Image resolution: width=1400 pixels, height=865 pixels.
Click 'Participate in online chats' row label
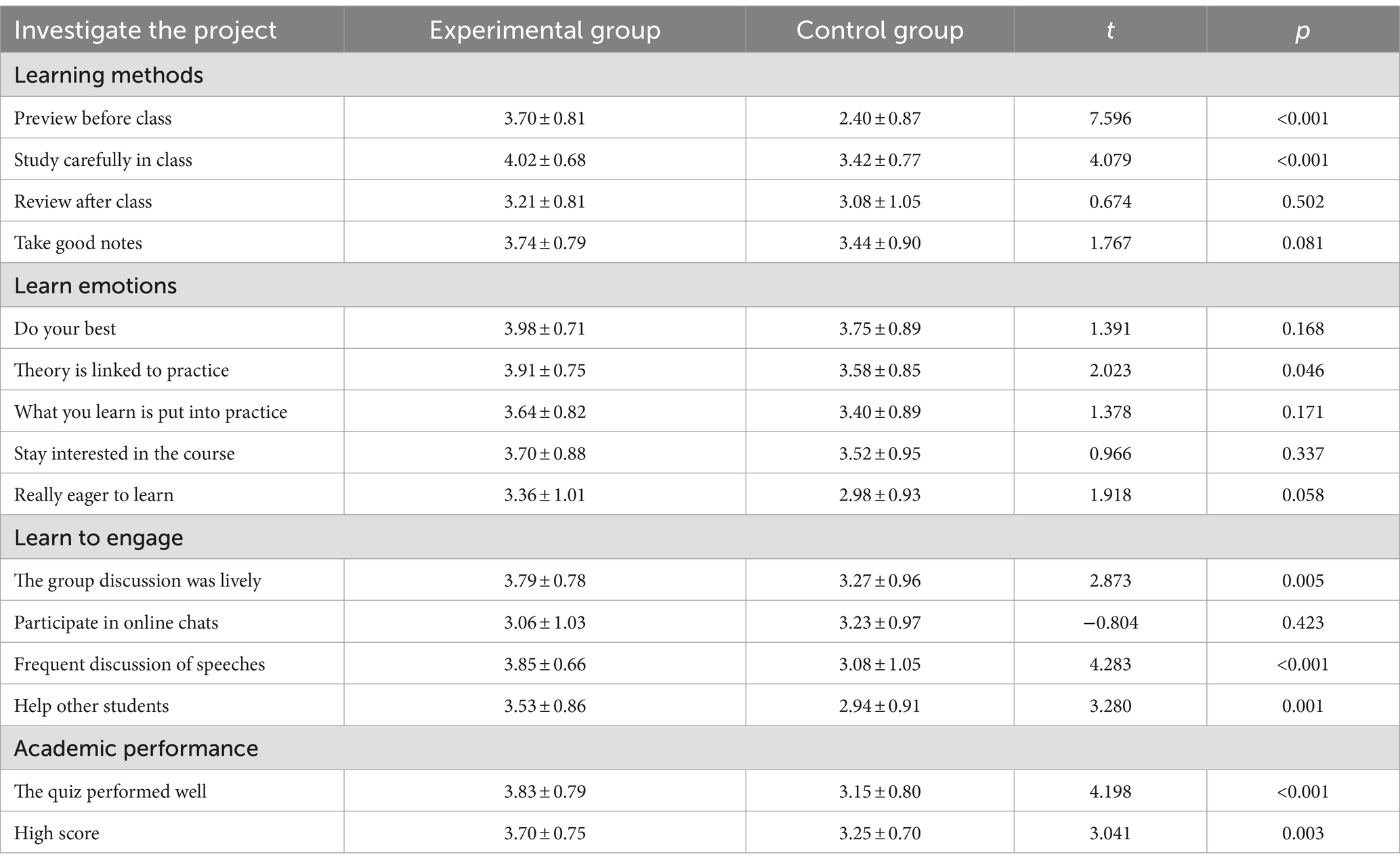pos(116,623)
